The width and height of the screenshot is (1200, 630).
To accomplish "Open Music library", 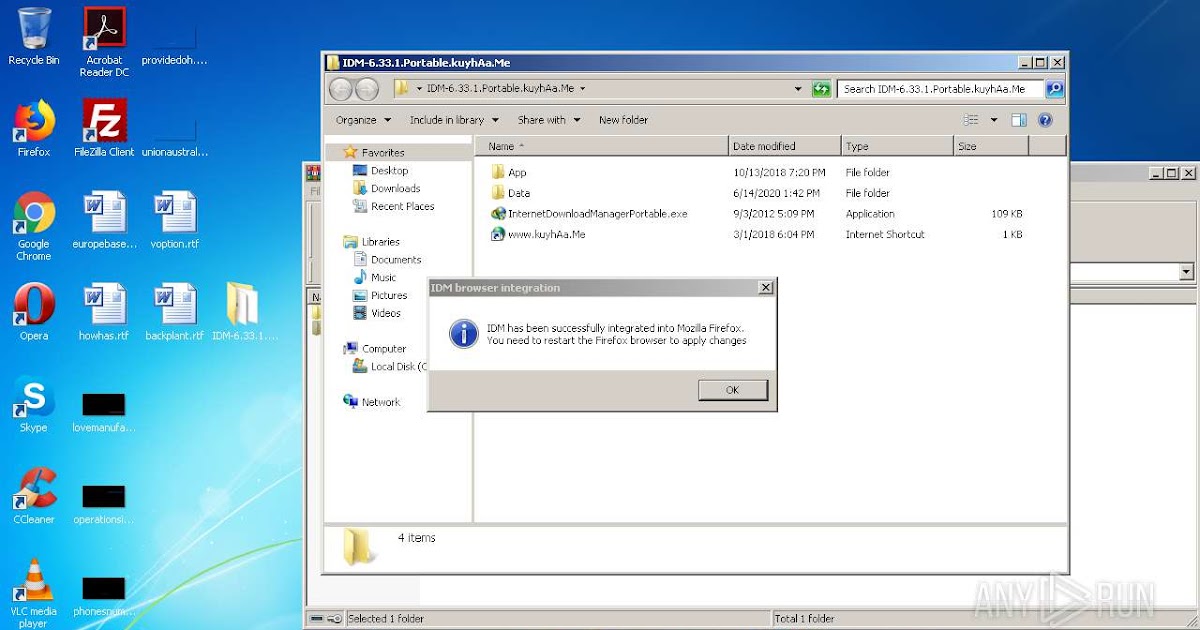I will pyautogui.click(x=375, y=278).
